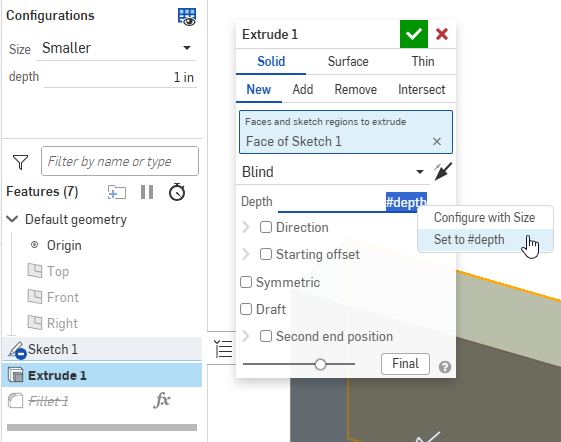Select the Front plane icon
This screenshot has height=442, width=561.
[35, 297]
